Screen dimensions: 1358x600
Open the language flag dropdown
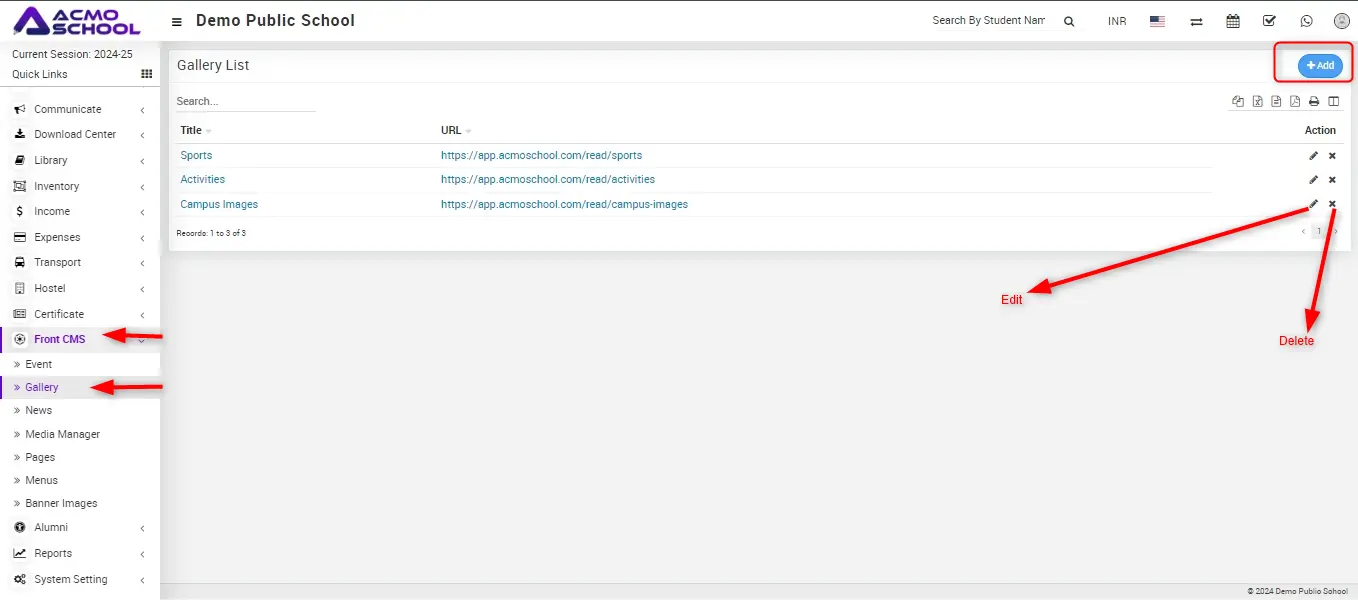1157,21
